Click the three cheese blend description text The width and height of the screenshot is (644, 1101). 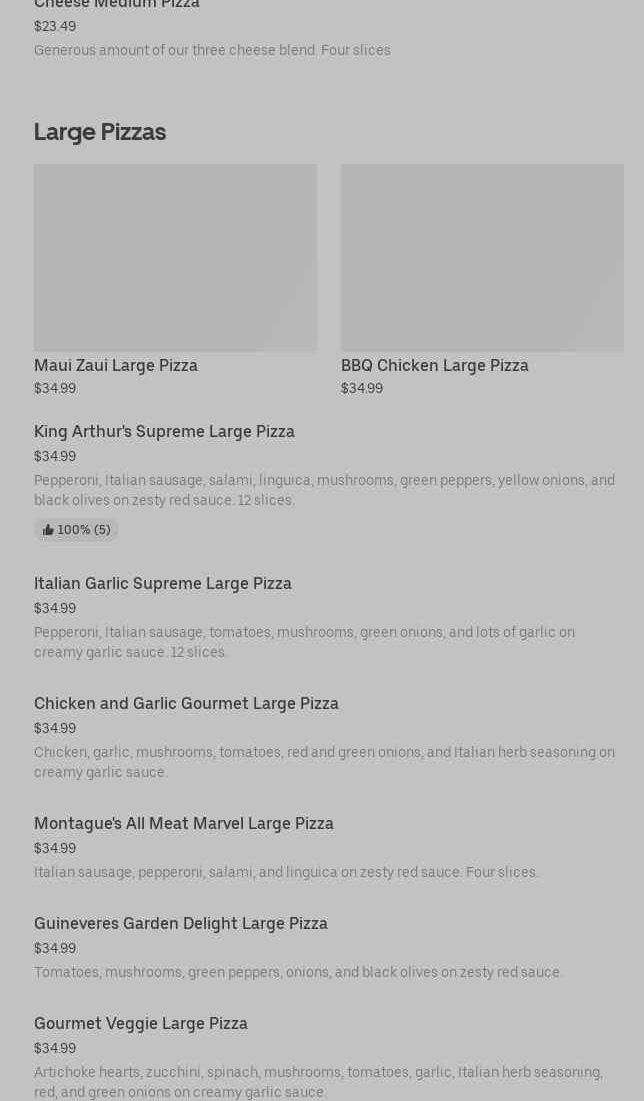coord(212,50)
